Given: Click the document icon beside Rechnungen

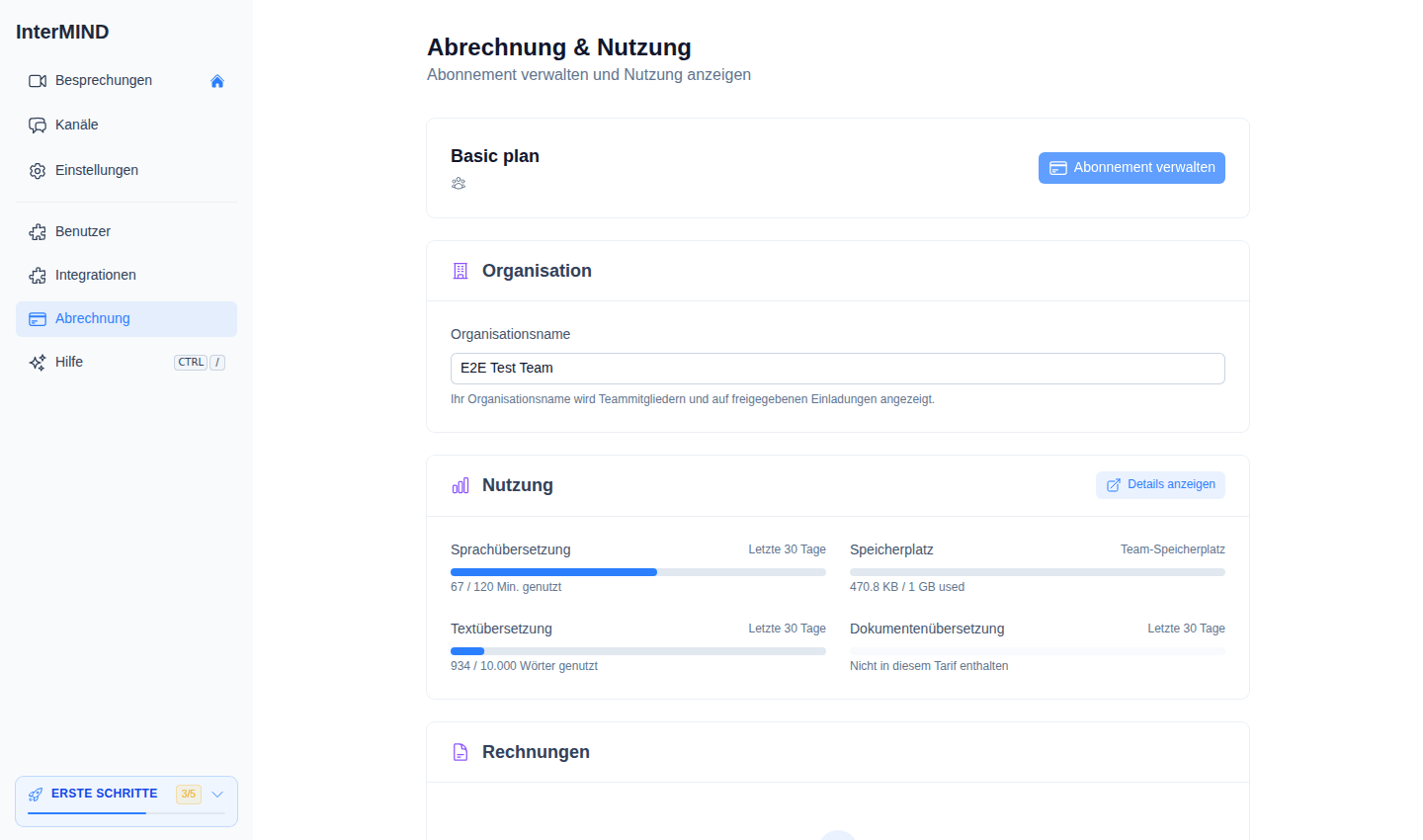Looking at the screenshot, I should 460,752.
